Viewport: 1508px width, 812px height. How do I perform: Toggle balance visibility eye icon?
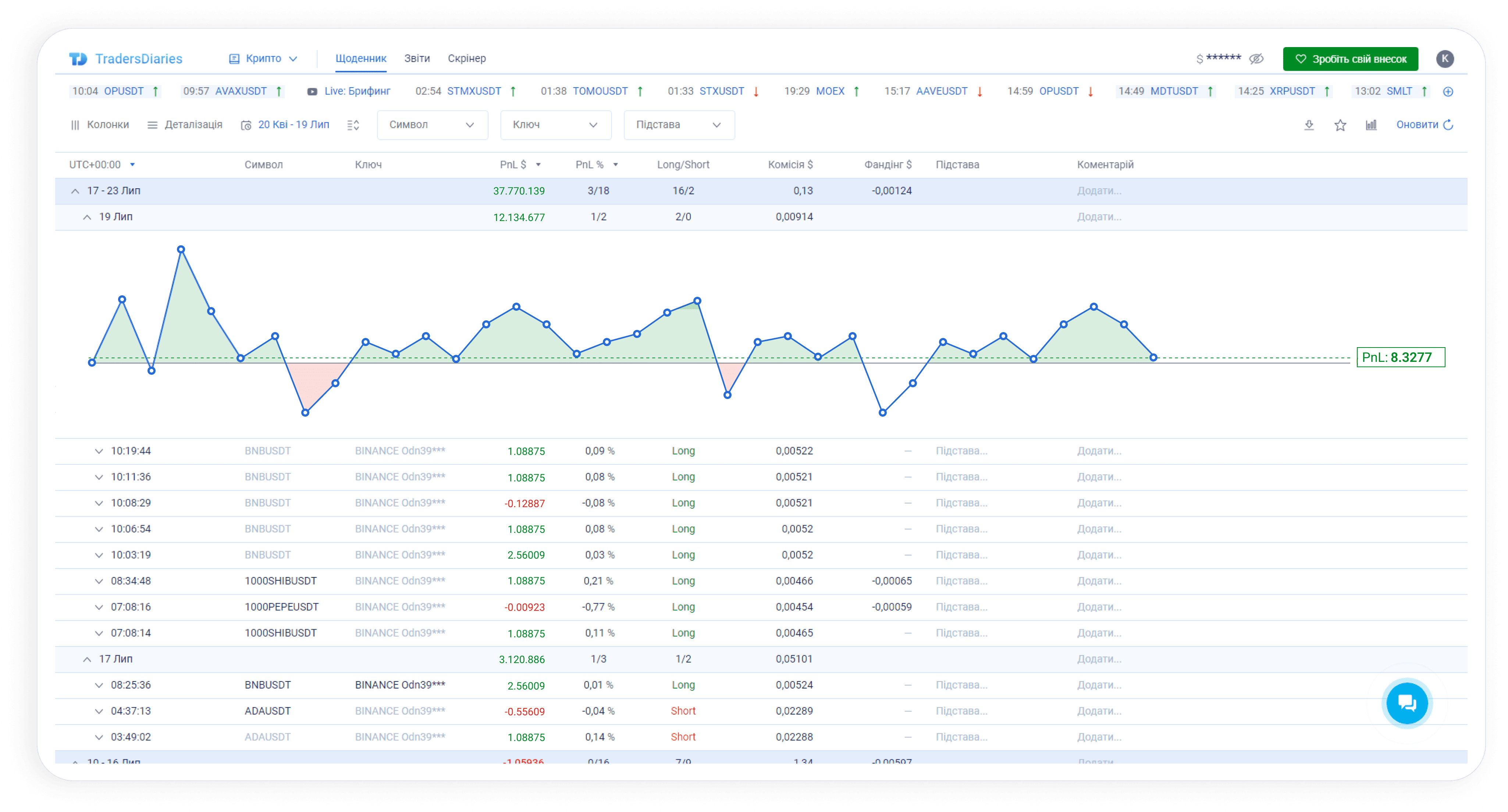point(1256,58)
